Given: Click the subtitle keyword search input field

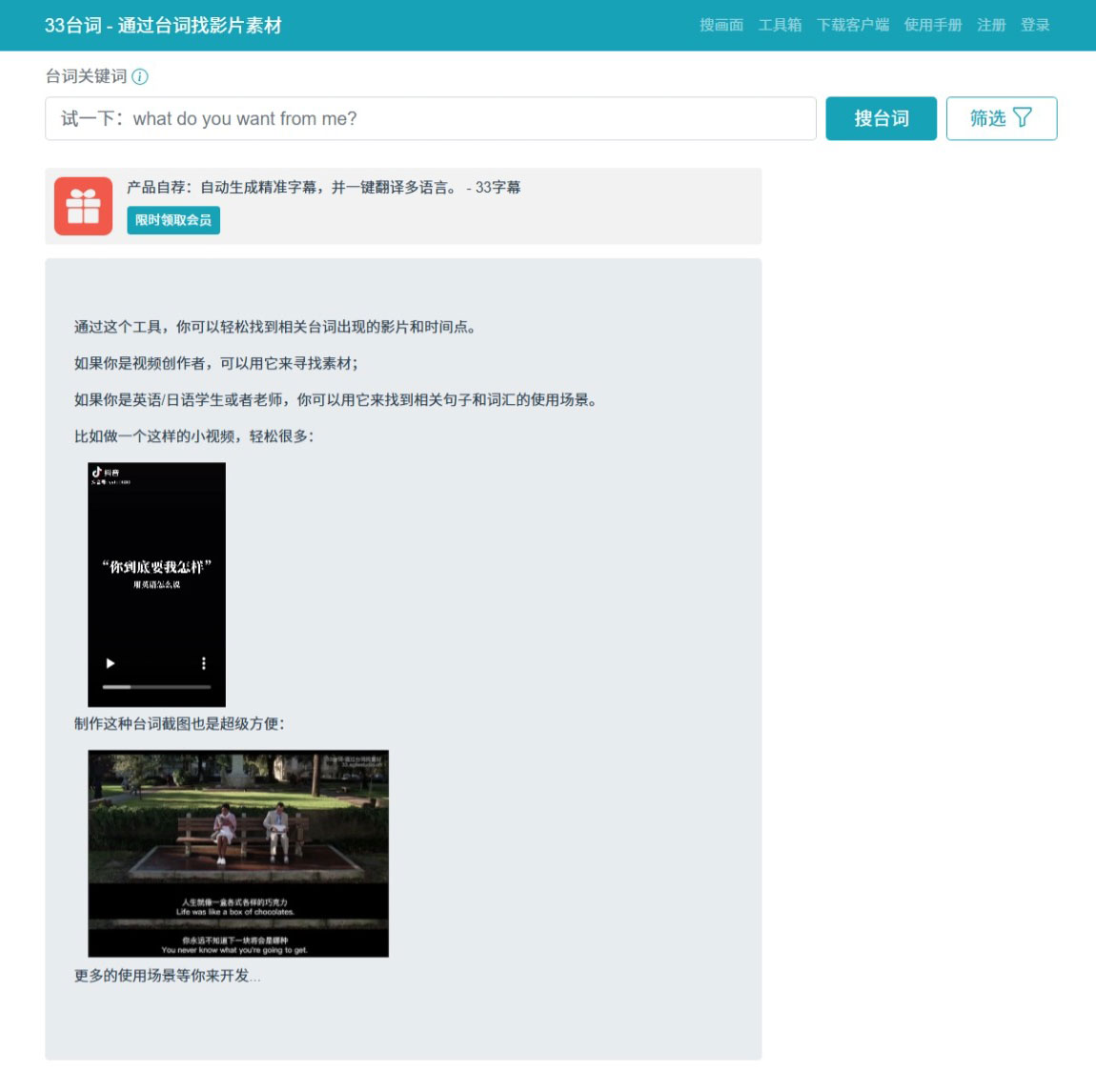Looking at the screenshot, I should [429, 118].
